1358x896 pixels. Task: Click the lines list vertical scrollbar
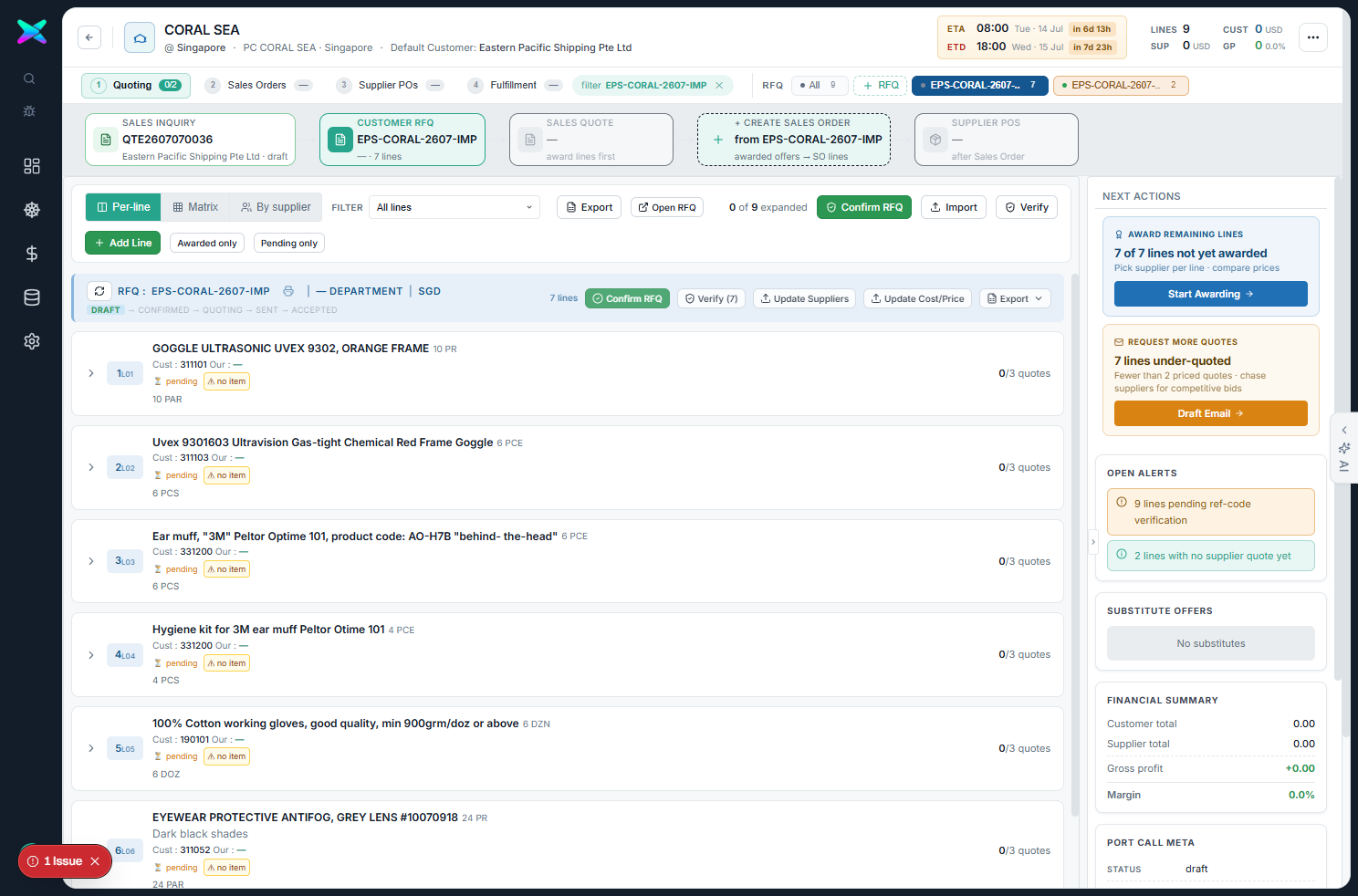[x=1076, y=545]
